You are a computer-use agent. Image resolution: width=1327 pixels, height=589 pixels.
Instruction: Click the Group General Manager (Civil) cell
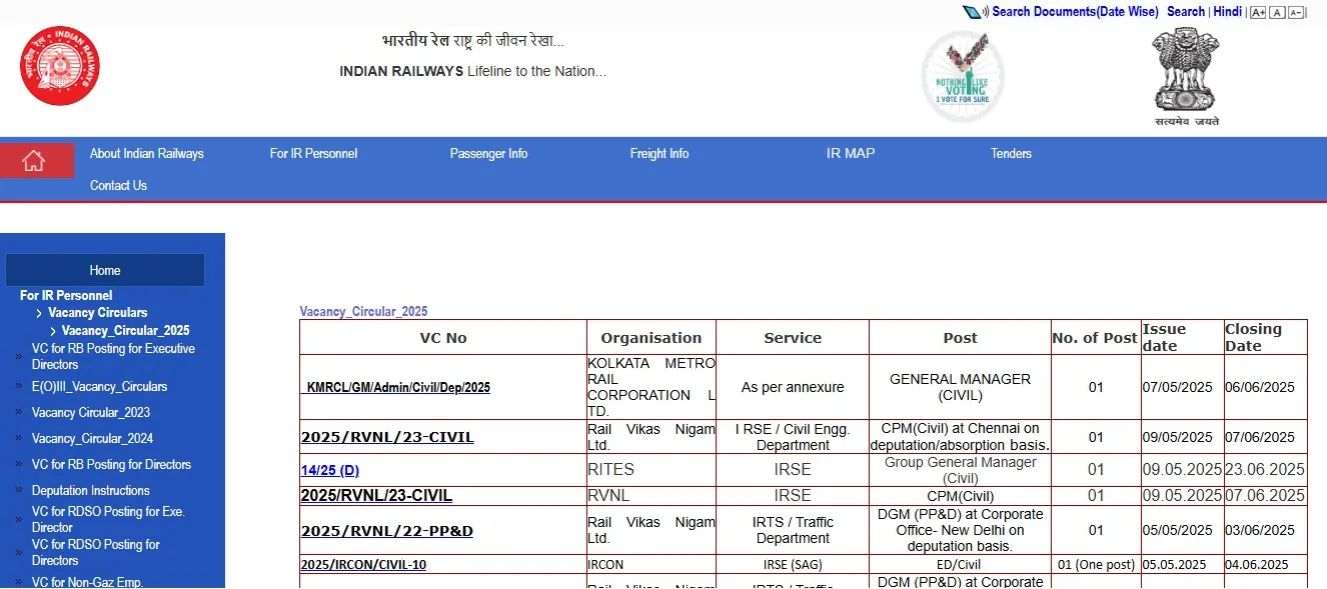960,470
